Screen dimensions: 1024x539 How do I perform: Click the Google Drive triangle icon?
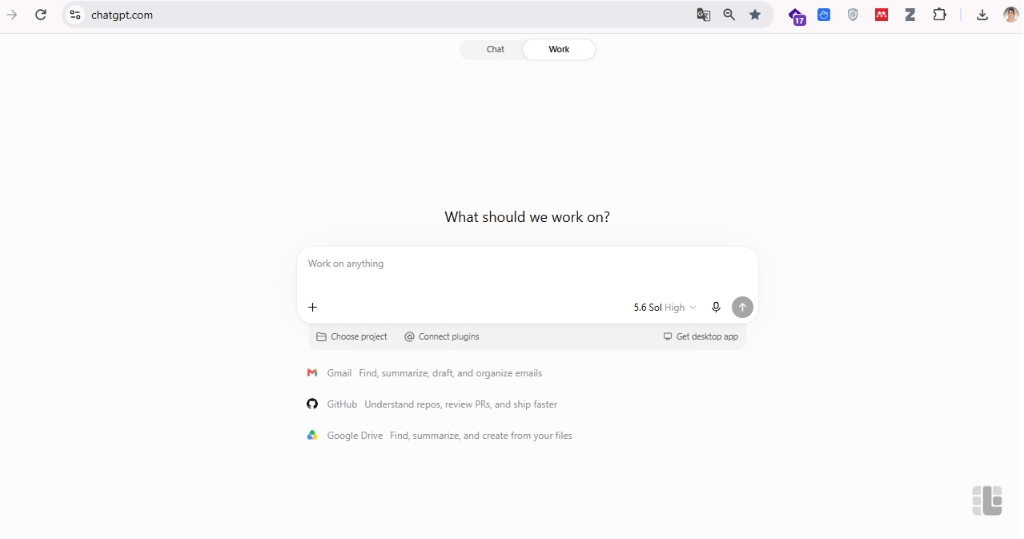point(312,435)
